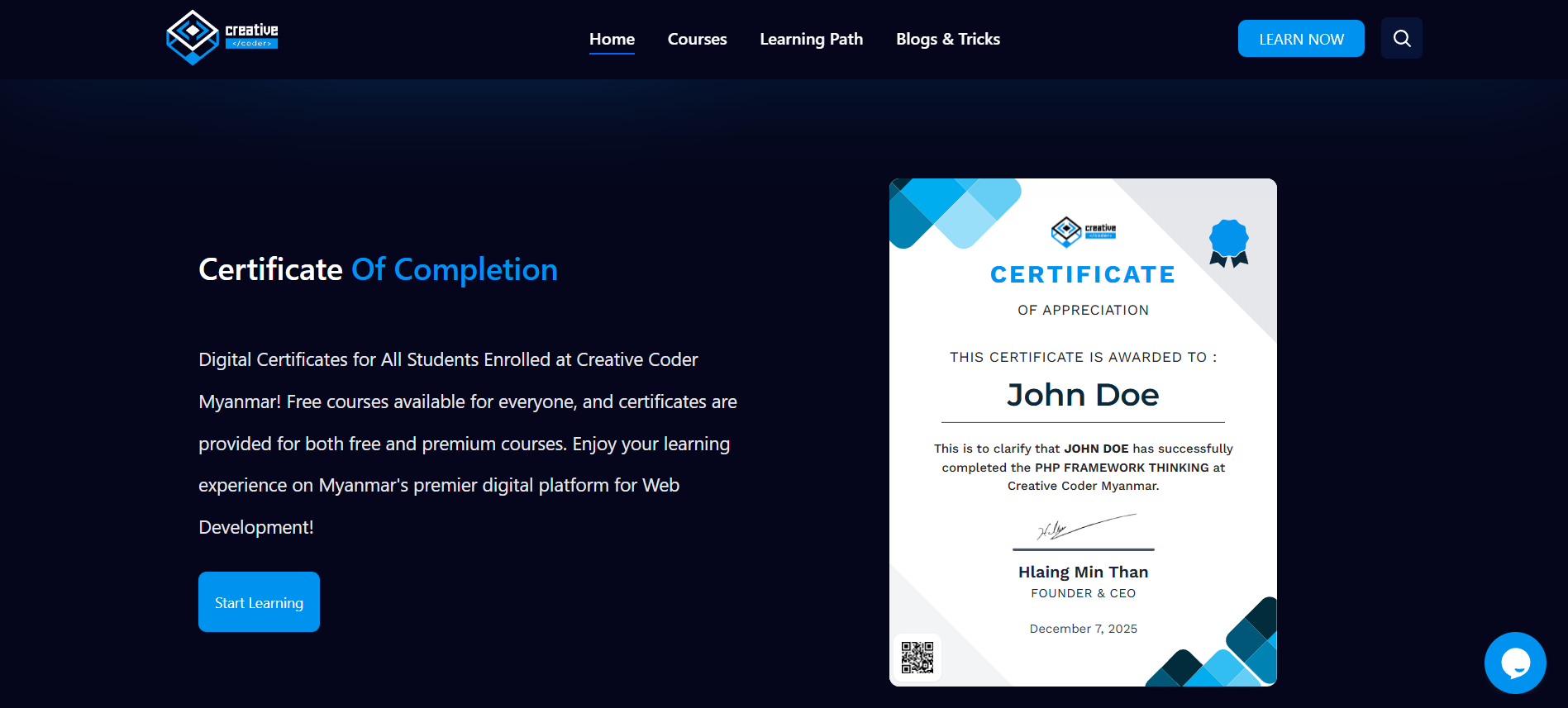Click 'PHP FRAMEWORK THINKING' course text

[1122, 468]
